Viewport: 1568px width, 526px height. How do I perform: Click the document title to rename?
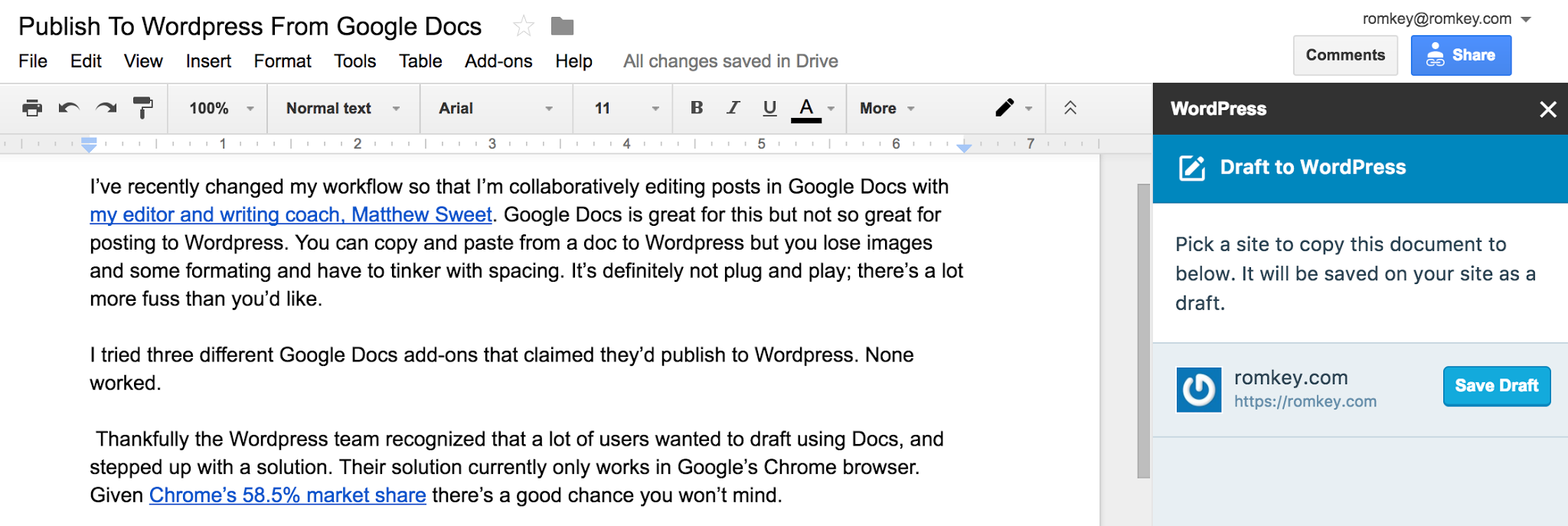[250, 26]
